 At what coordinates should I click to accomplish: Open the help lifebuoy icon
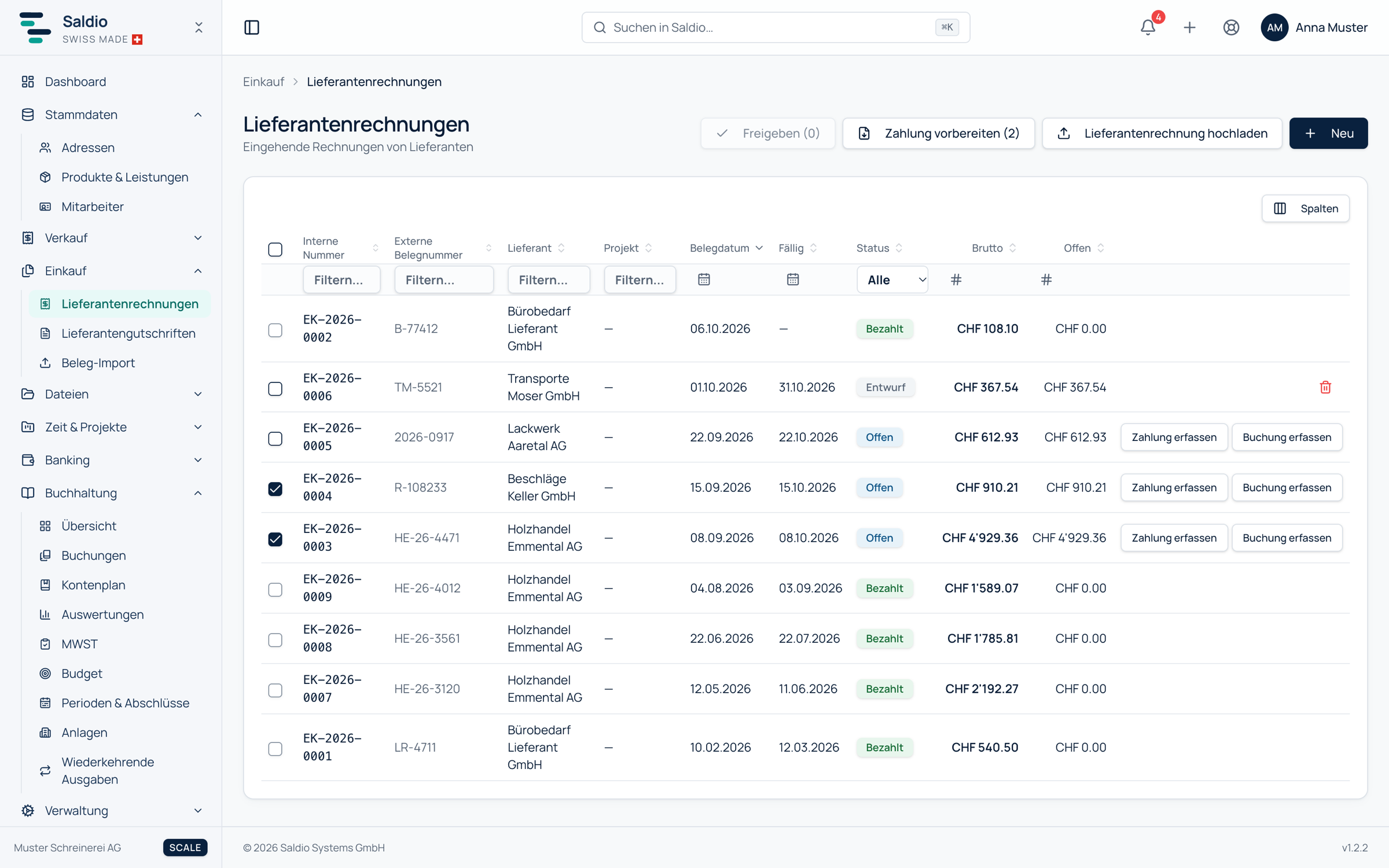[x=1231, y=27]
